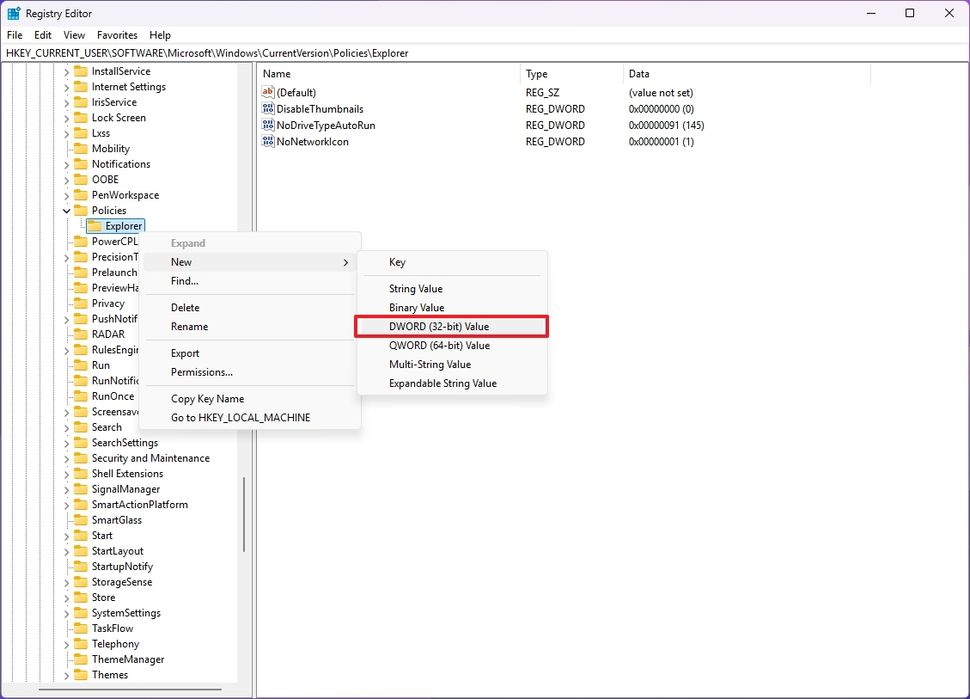Expand the Themes key chevron
The image size is (970, 699).
click(x=66, y=674)
